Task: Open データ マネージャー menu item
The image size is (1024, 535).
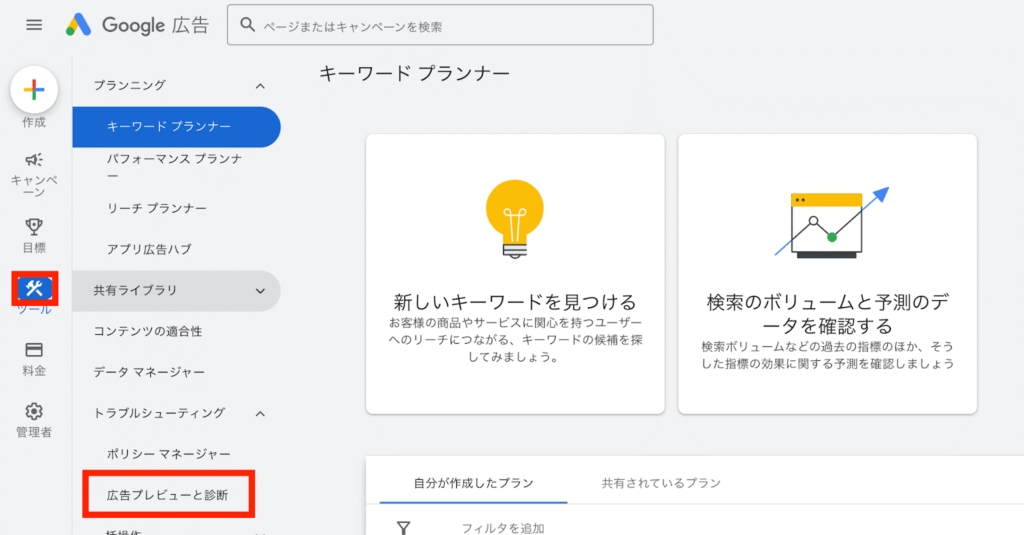Action: (149, 372)
